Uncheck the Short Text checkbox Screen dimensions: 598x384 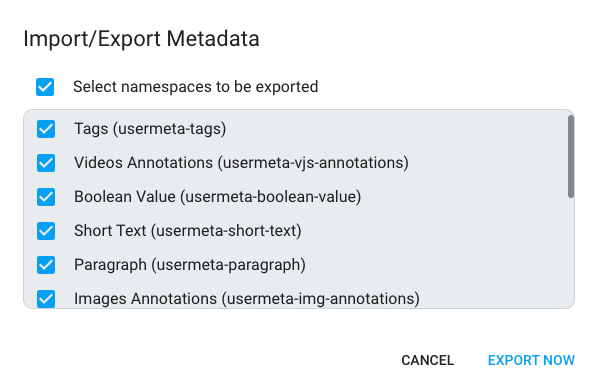[x=46, y=231]
